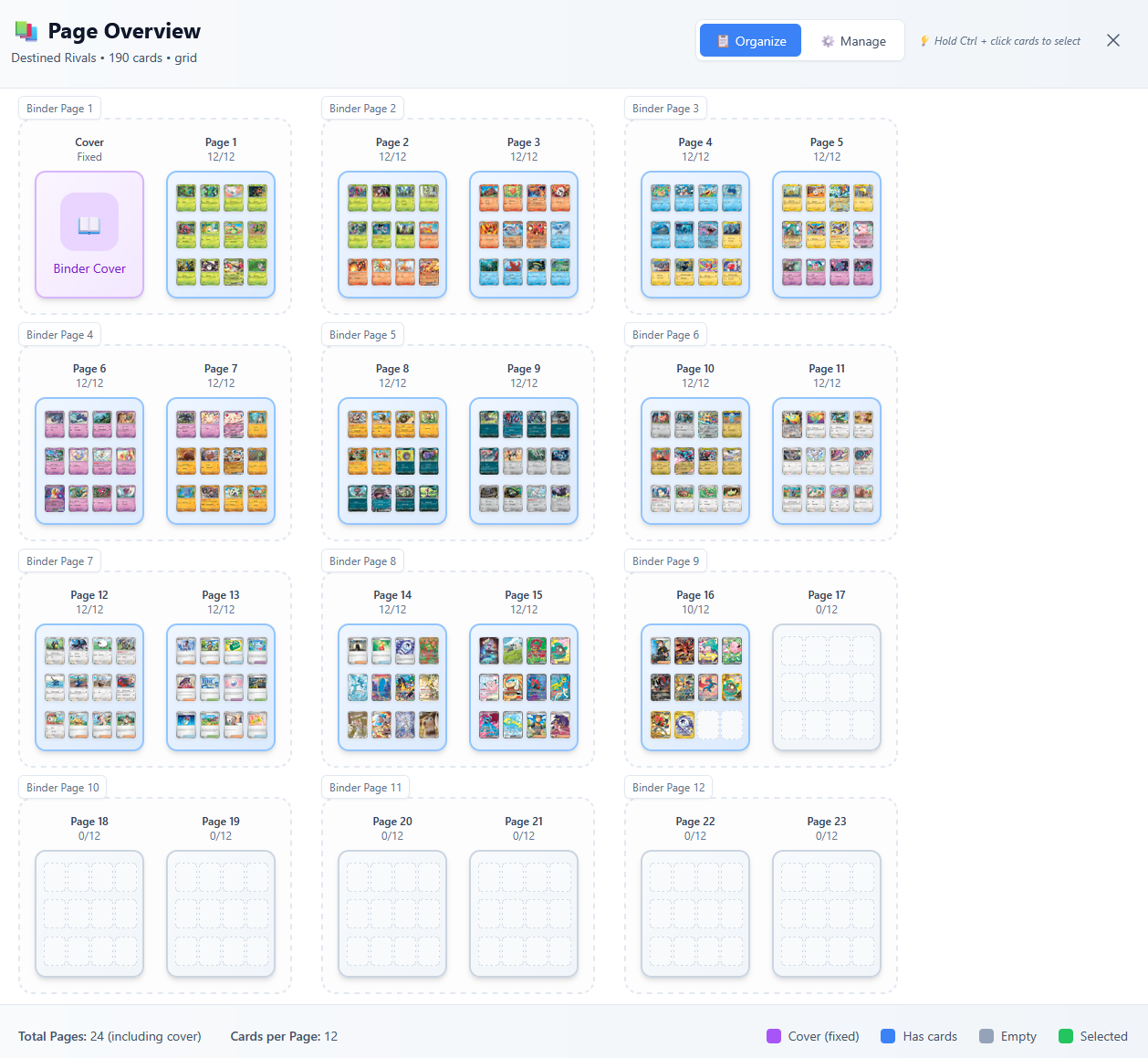Click the empty Page 17 grid

(826, 687)
